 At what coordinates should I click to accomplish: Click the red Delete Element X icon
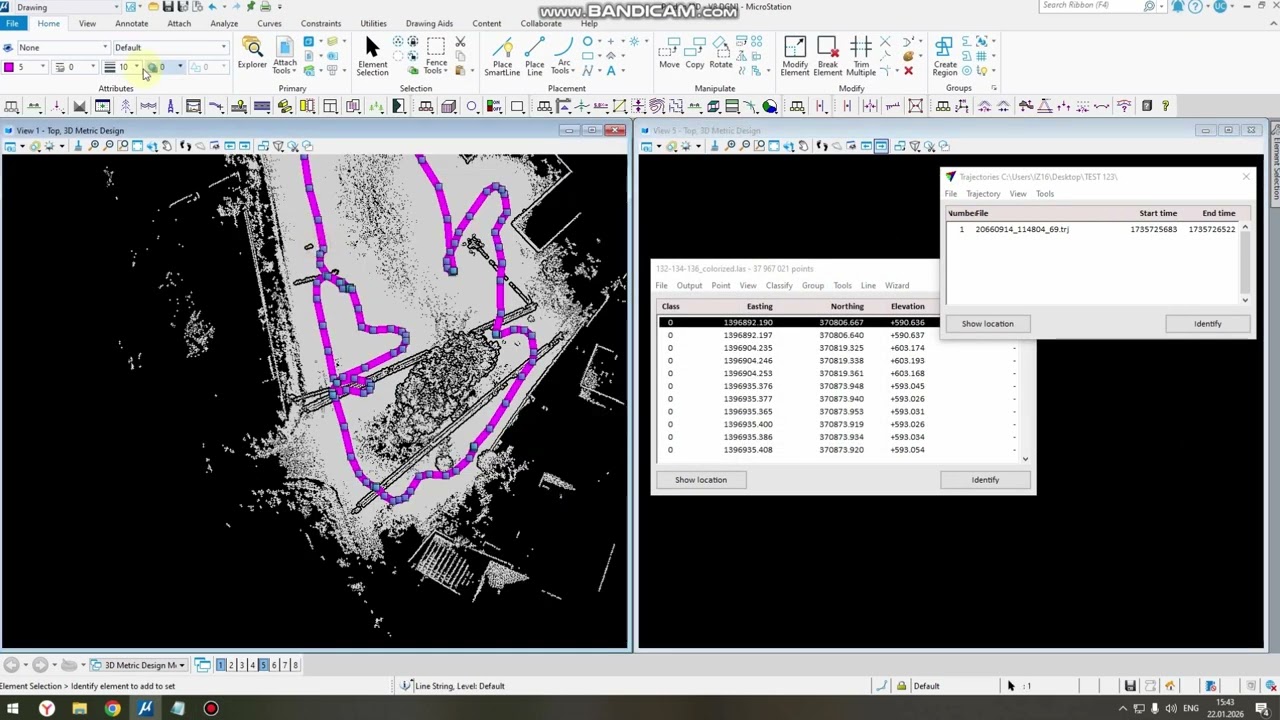[x=908, y=71]
